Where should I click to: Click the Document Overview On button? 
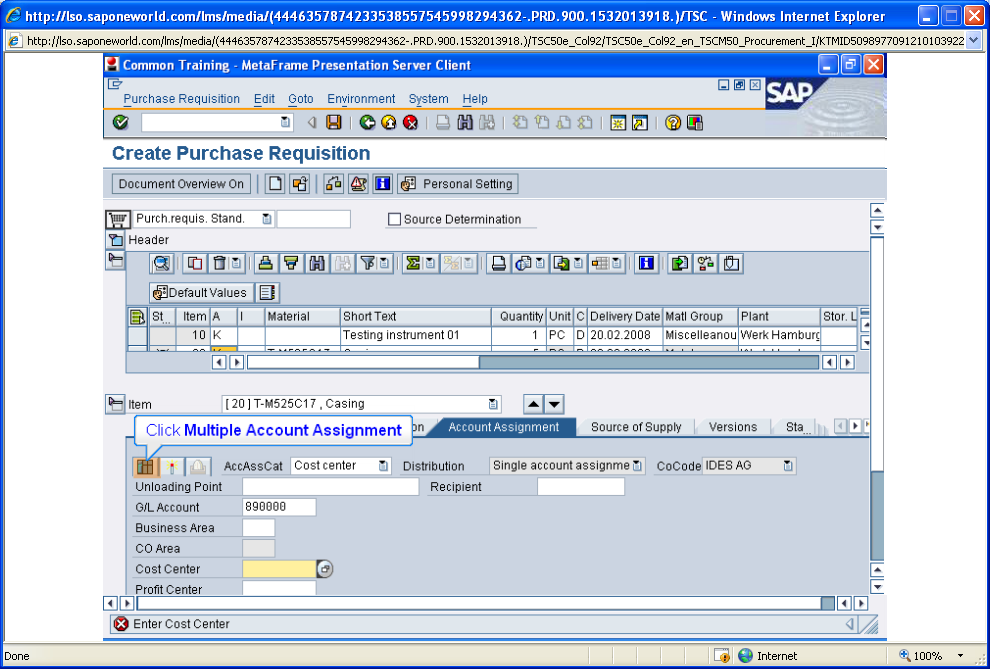(181, 184)
